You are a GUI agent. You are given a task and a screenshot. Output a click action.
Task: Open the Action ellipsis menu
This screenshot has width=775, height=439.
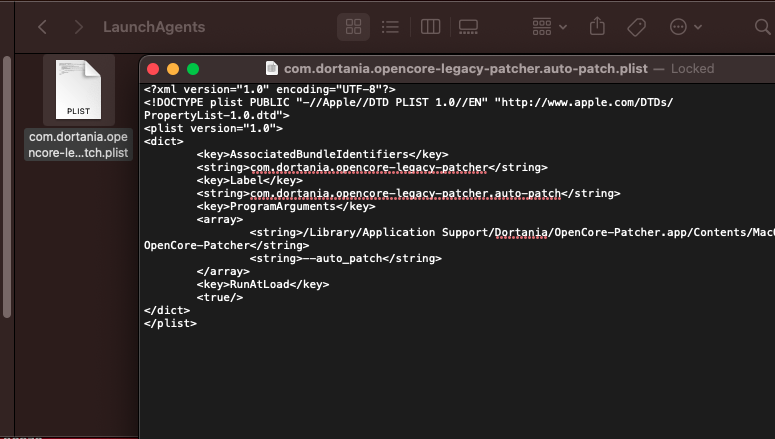pos(686,27)
